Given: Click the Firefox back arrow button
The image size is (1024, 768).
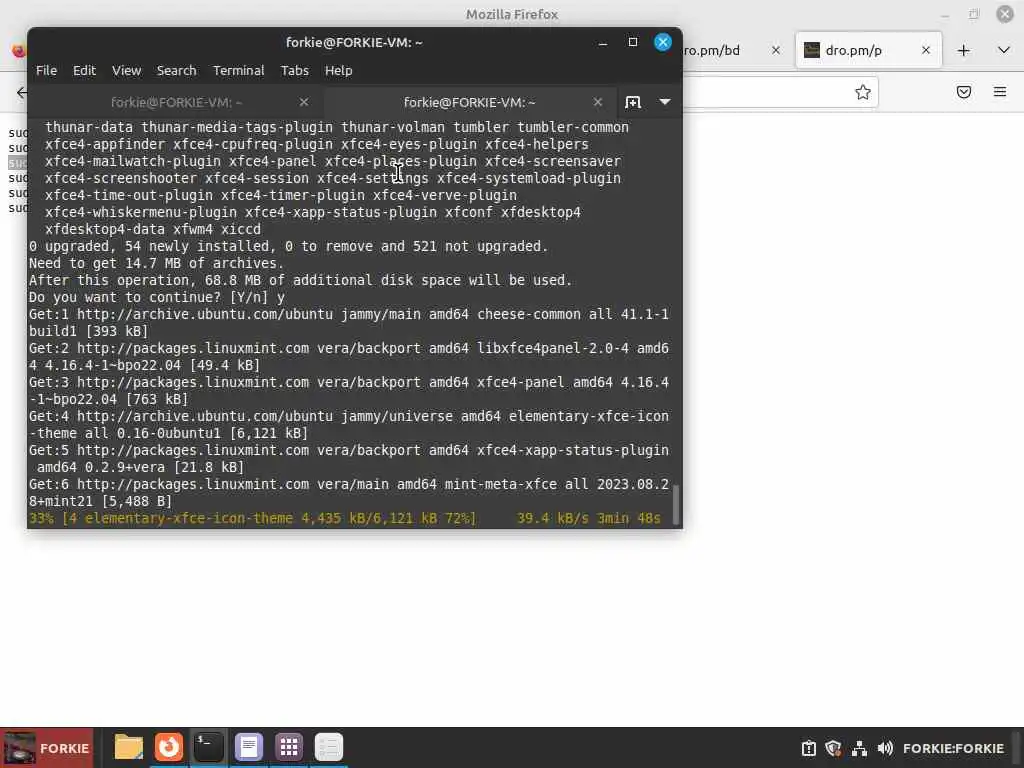Looking at the screenshot, I should pyautogui.click(x=22, y=92).
